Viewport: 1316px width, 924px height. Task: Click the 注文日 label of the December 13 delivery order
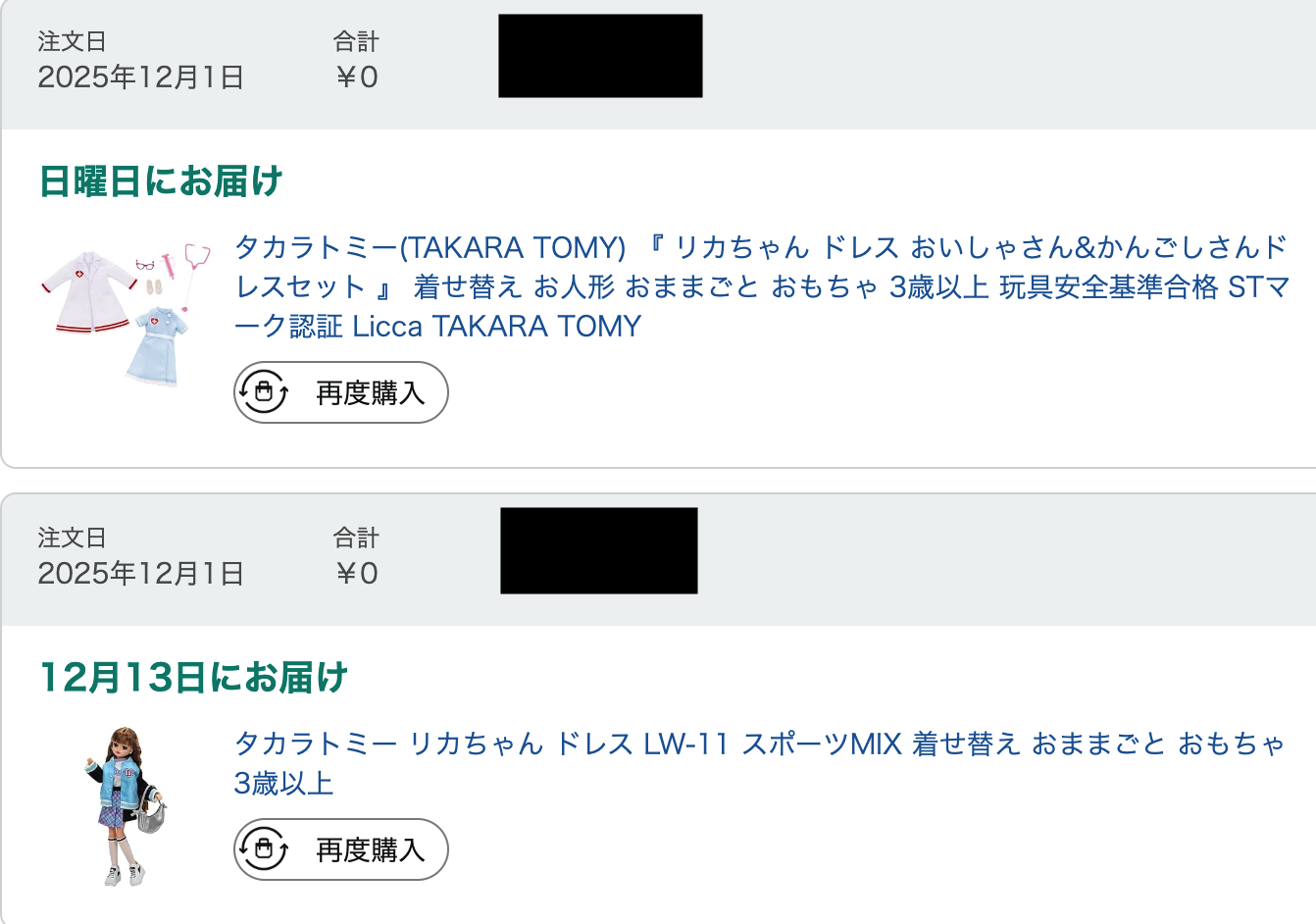[72, 538]
